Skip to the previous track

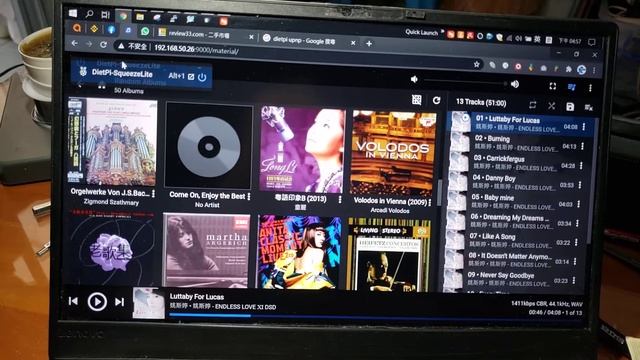(x=73, y=301)
